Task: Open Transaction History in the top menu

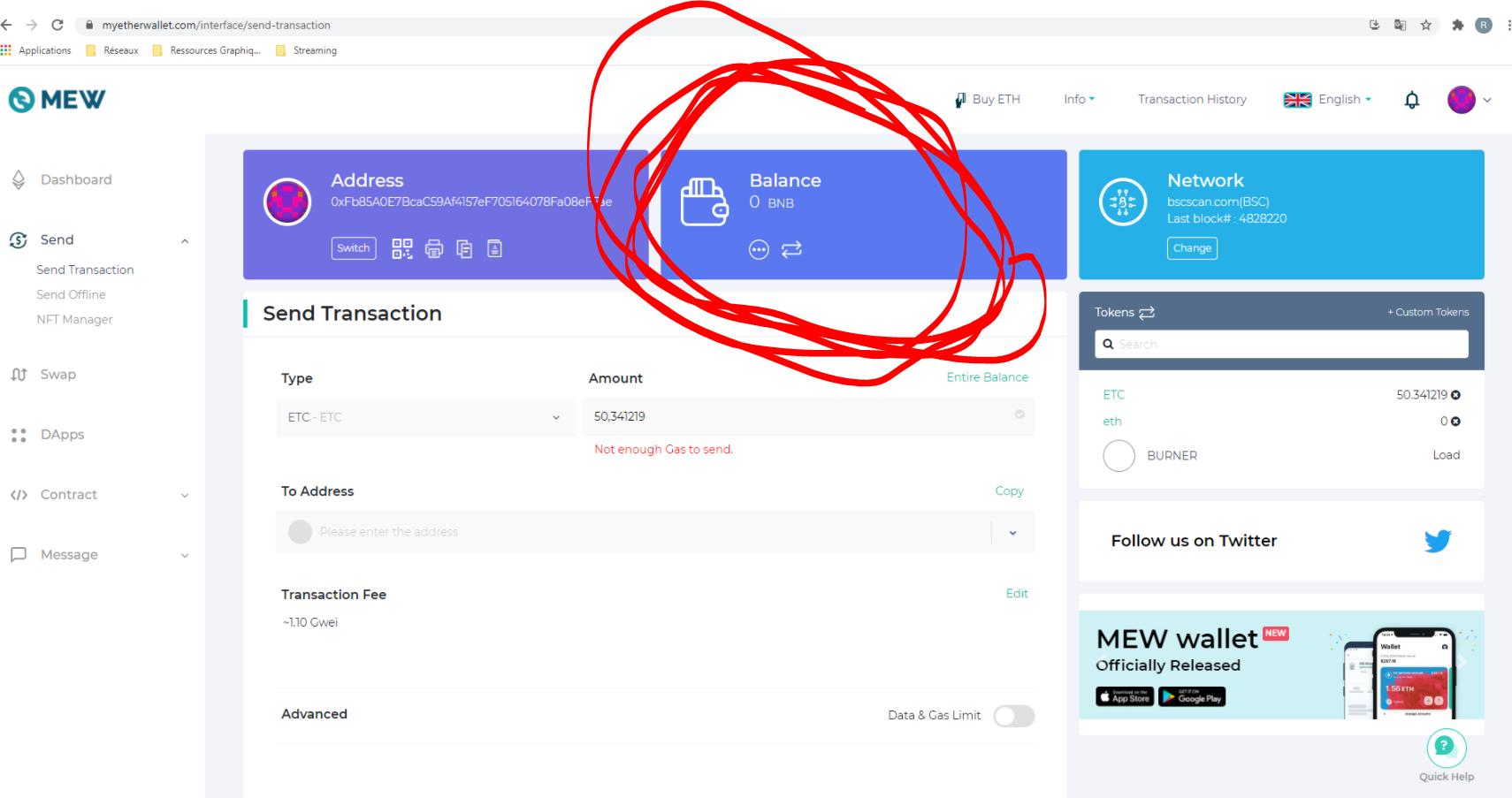Action: [1192, 100]
